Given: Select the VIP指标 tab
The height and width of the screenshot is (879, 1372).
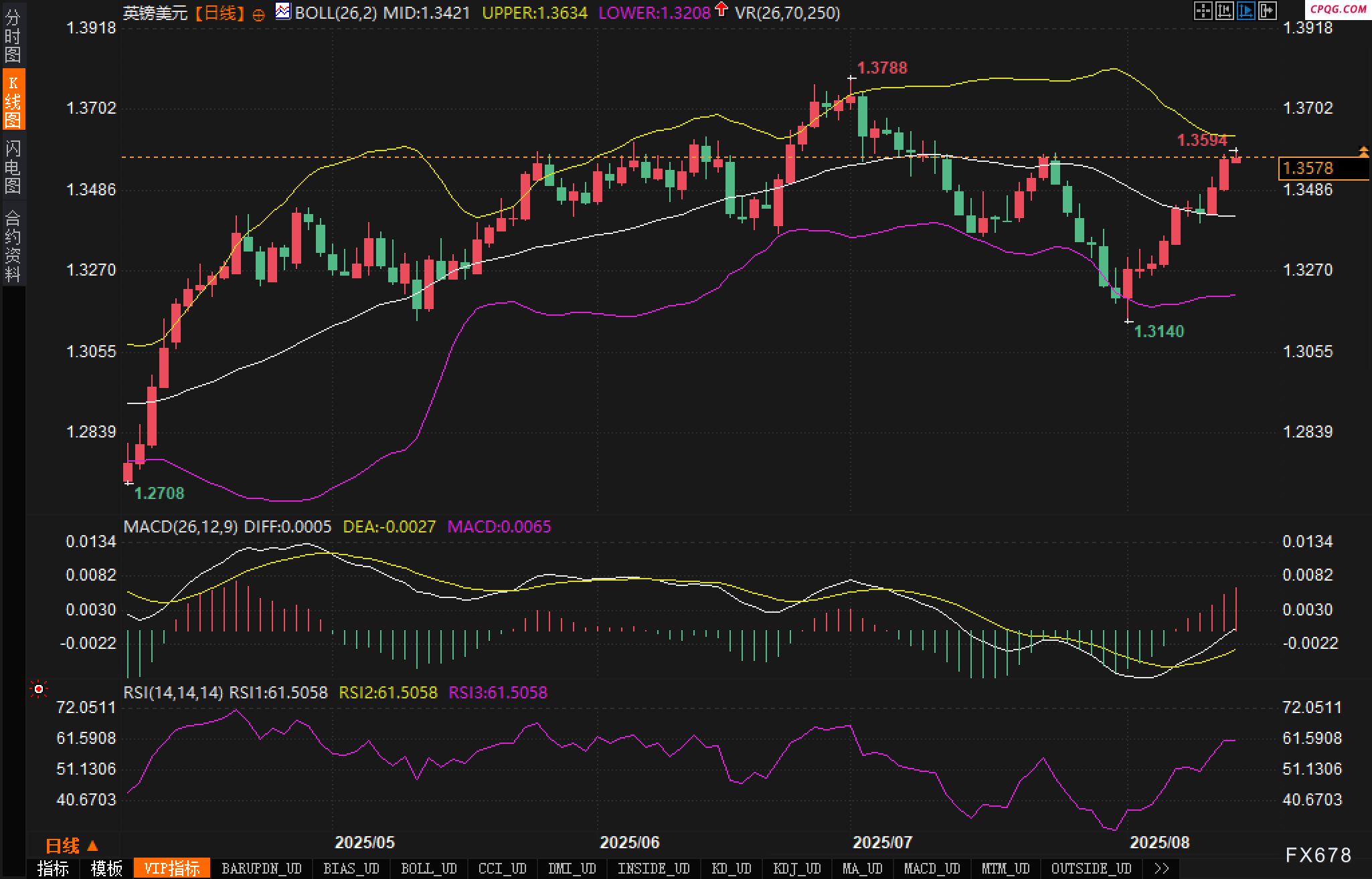Looking at the screenshot, I should (172, 868).
